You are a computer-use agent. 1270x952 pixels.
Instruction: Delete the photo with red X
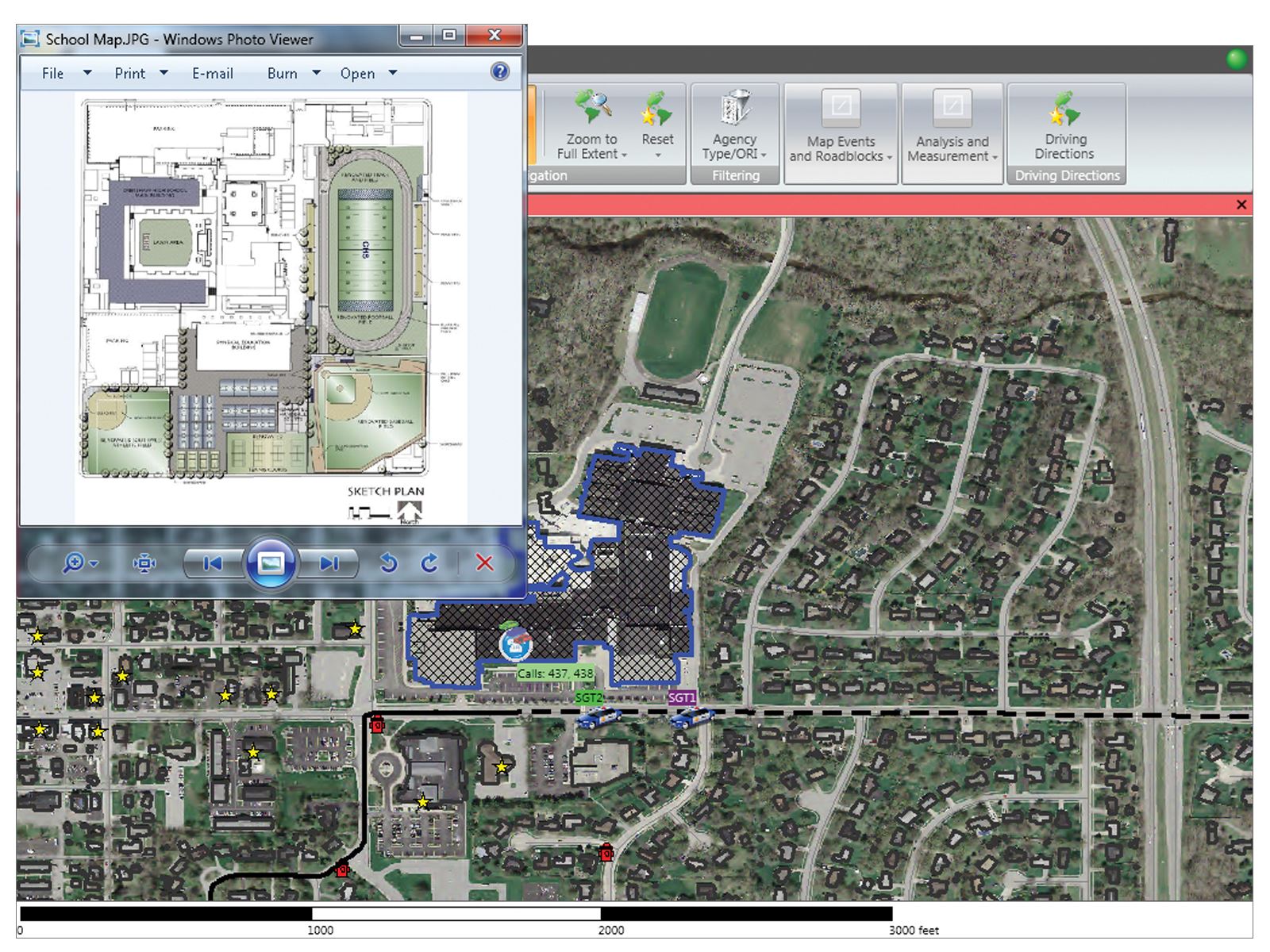484,563
